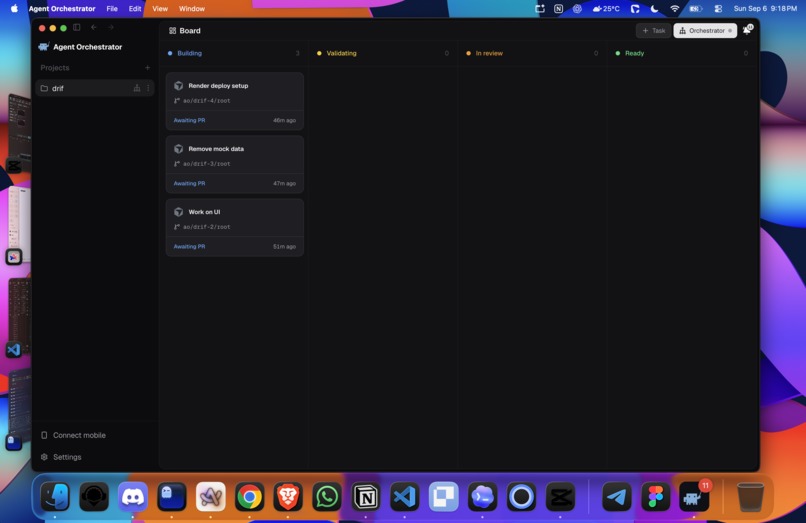Open the Edit menu
Screen dimensions: 806x523
135,8
